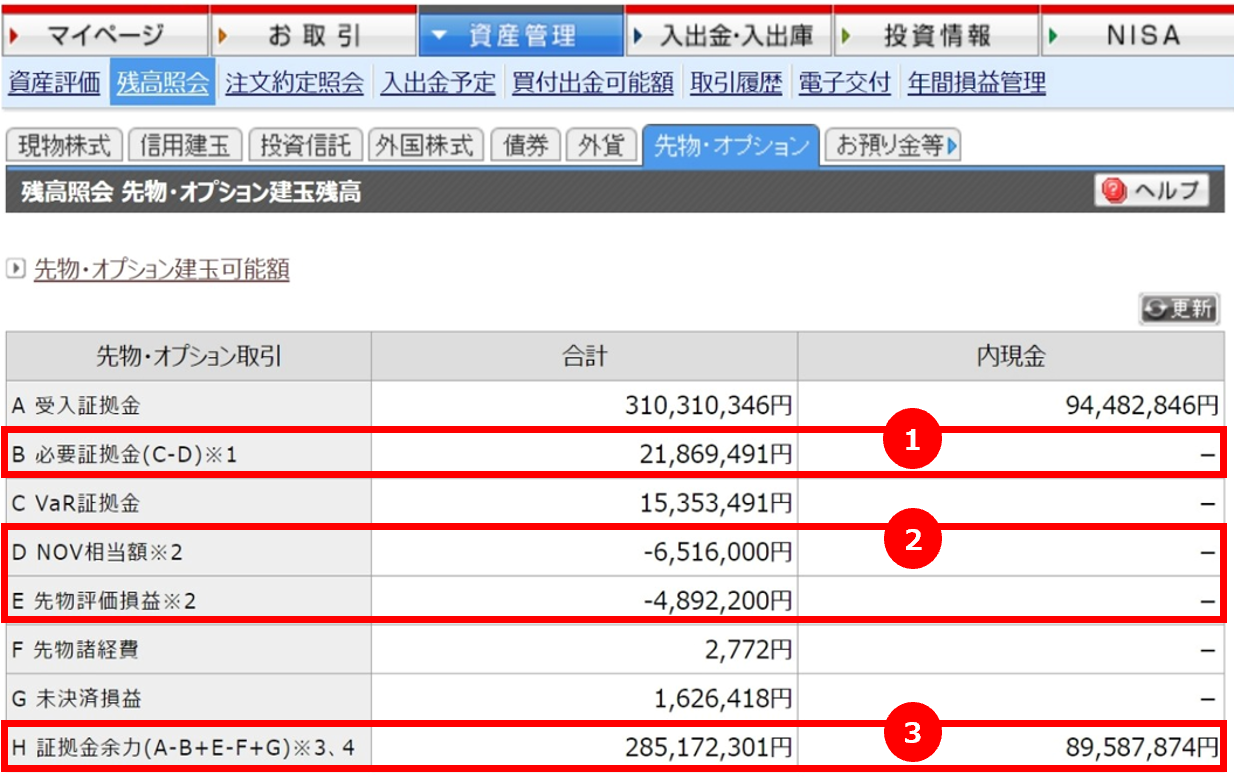Select the 現物株式 tab
The height and width of the screenshot is (780, 1234).
coord(66,143)
